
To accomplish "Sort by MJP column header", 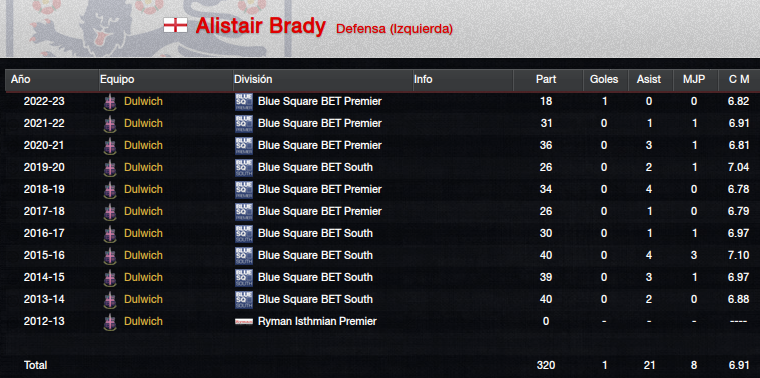I will pos(694,79).
